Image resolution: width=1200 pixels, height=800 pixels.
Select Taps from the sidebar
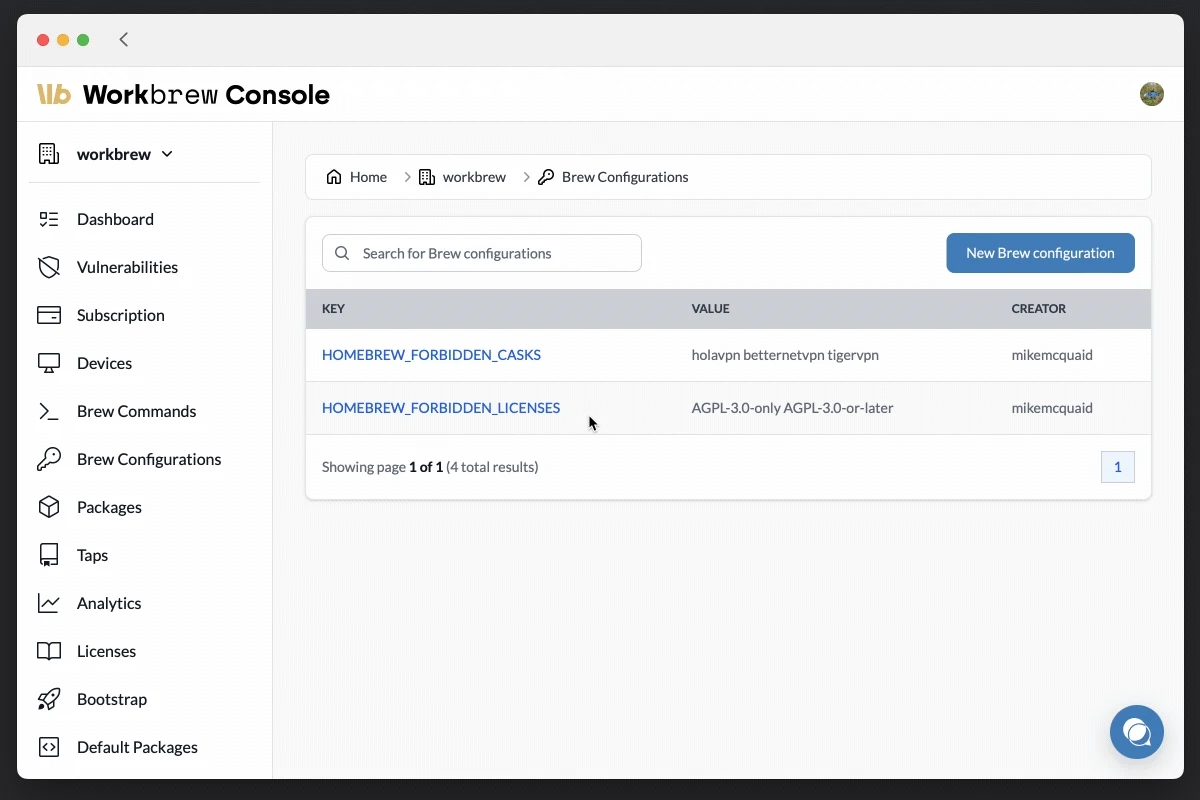pos(92,555)
